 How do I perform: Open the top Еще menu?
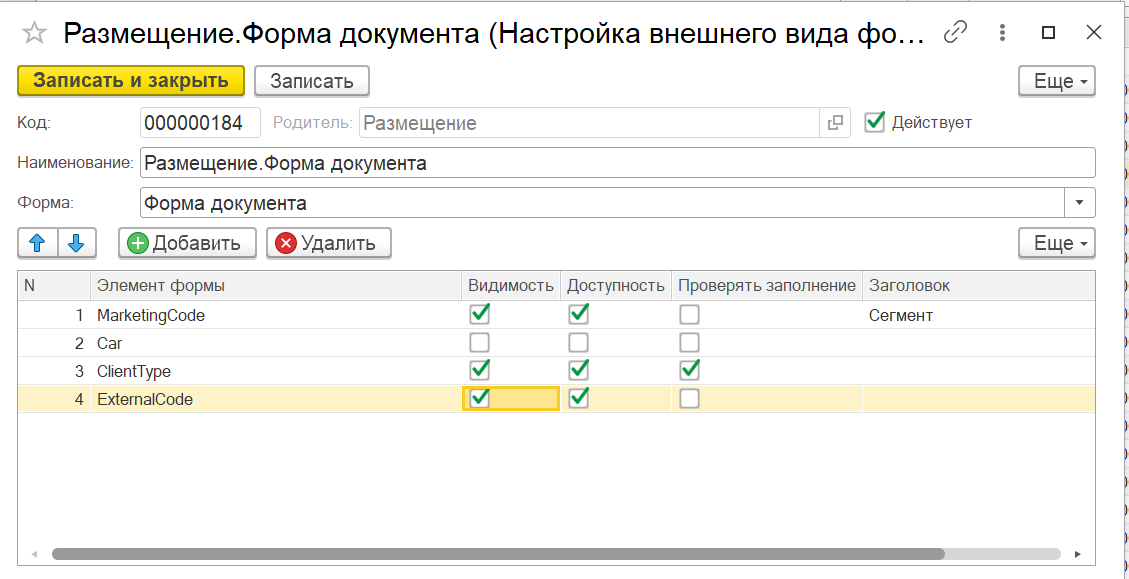coord(1057,81)
